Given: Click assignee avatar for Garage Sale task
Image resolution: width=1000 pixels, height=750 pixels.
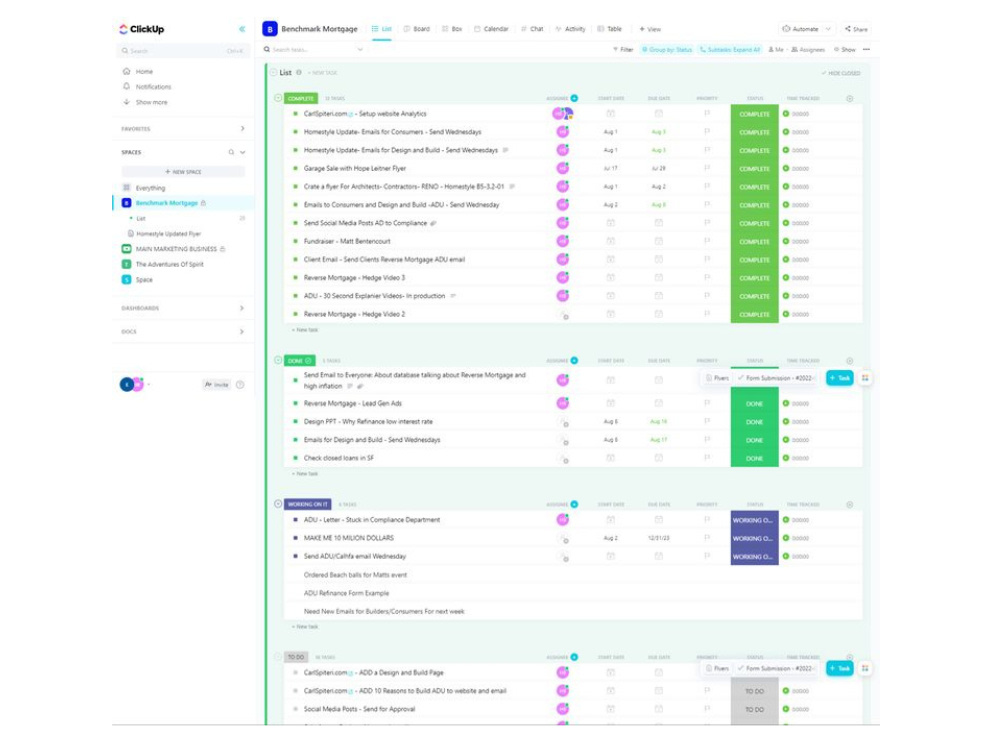Looking at the screenshot, I should pos(562,168).
